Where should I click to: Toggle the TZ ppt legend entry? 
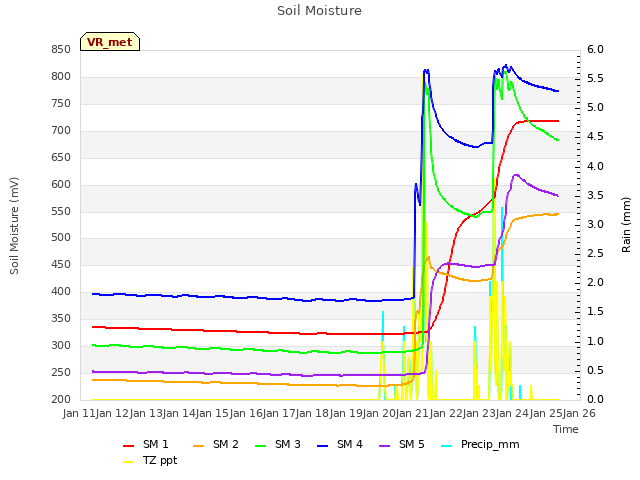(x=150, y=460)
